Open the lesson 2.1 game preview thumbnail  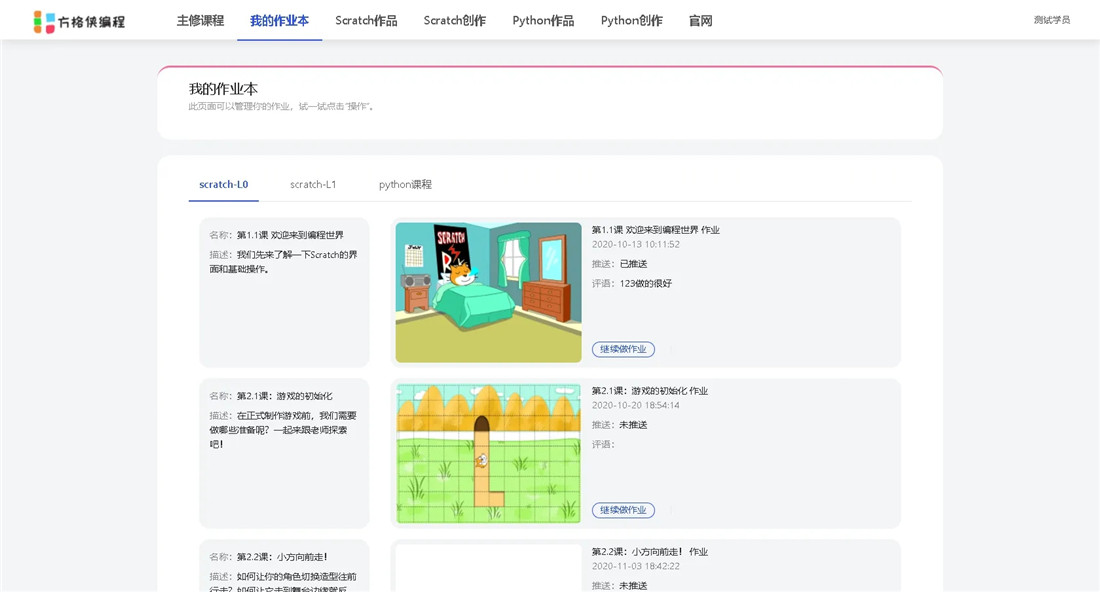(x=487, y=452)
